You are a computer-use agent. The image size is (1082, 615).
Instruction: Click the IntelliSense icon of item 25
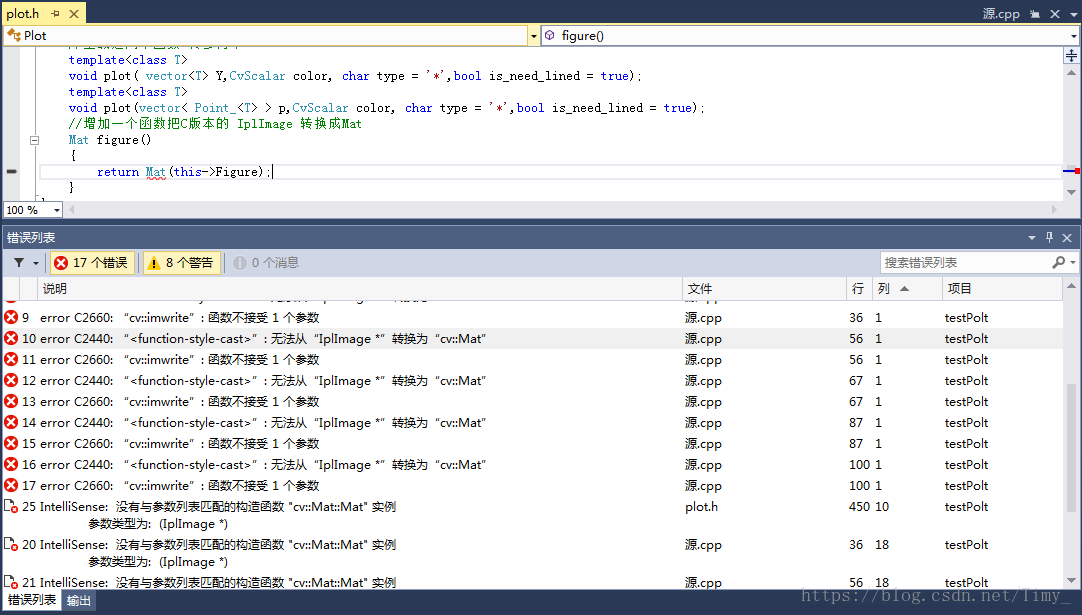point(11,507)
